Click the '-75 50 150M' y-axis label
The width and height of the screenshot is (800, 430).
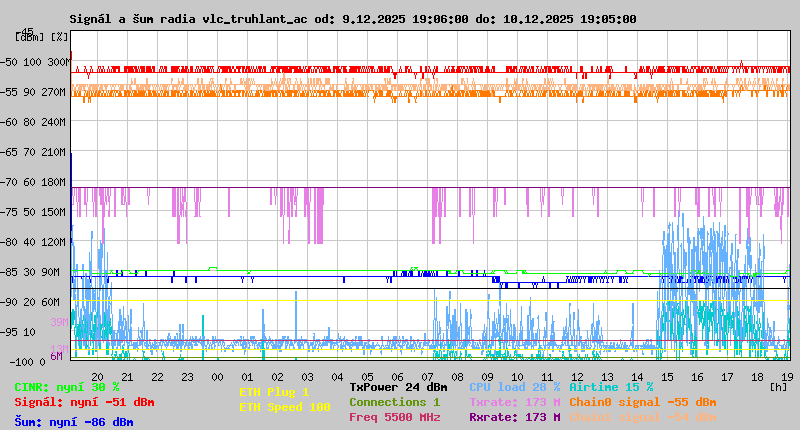tap(33, 212)
